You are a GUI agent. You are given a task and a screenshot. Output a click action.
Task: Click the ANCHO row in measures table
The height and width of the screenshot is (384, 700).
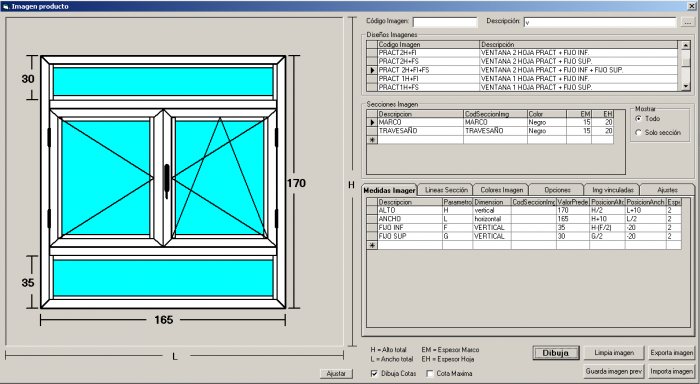coord(524,219)
